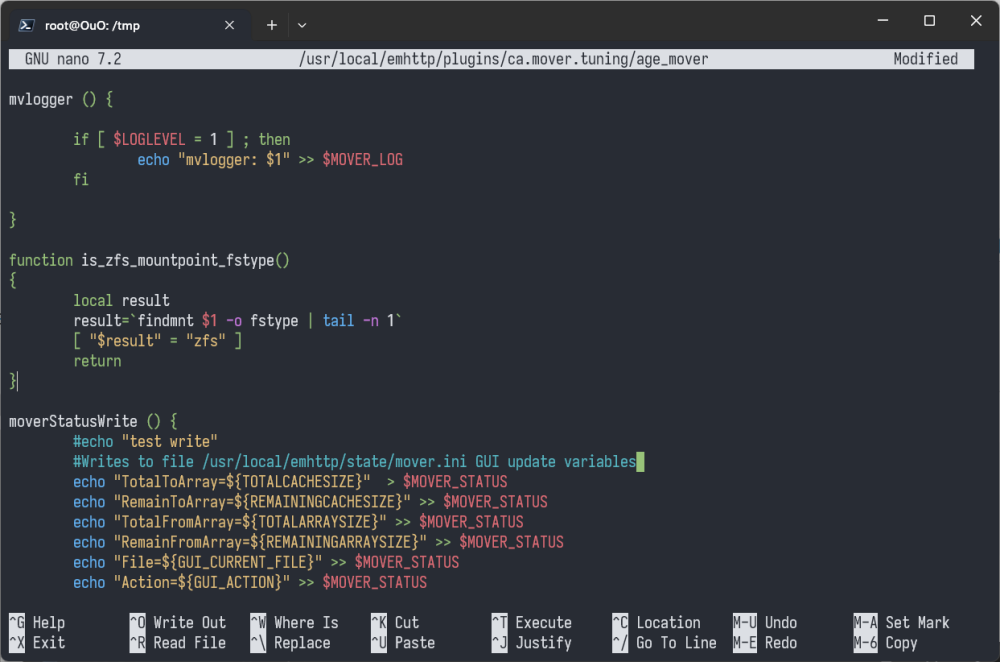Click the ^W Where Is shortcut
Viewport: 1000px width, 662px height.
pos(295,622)
